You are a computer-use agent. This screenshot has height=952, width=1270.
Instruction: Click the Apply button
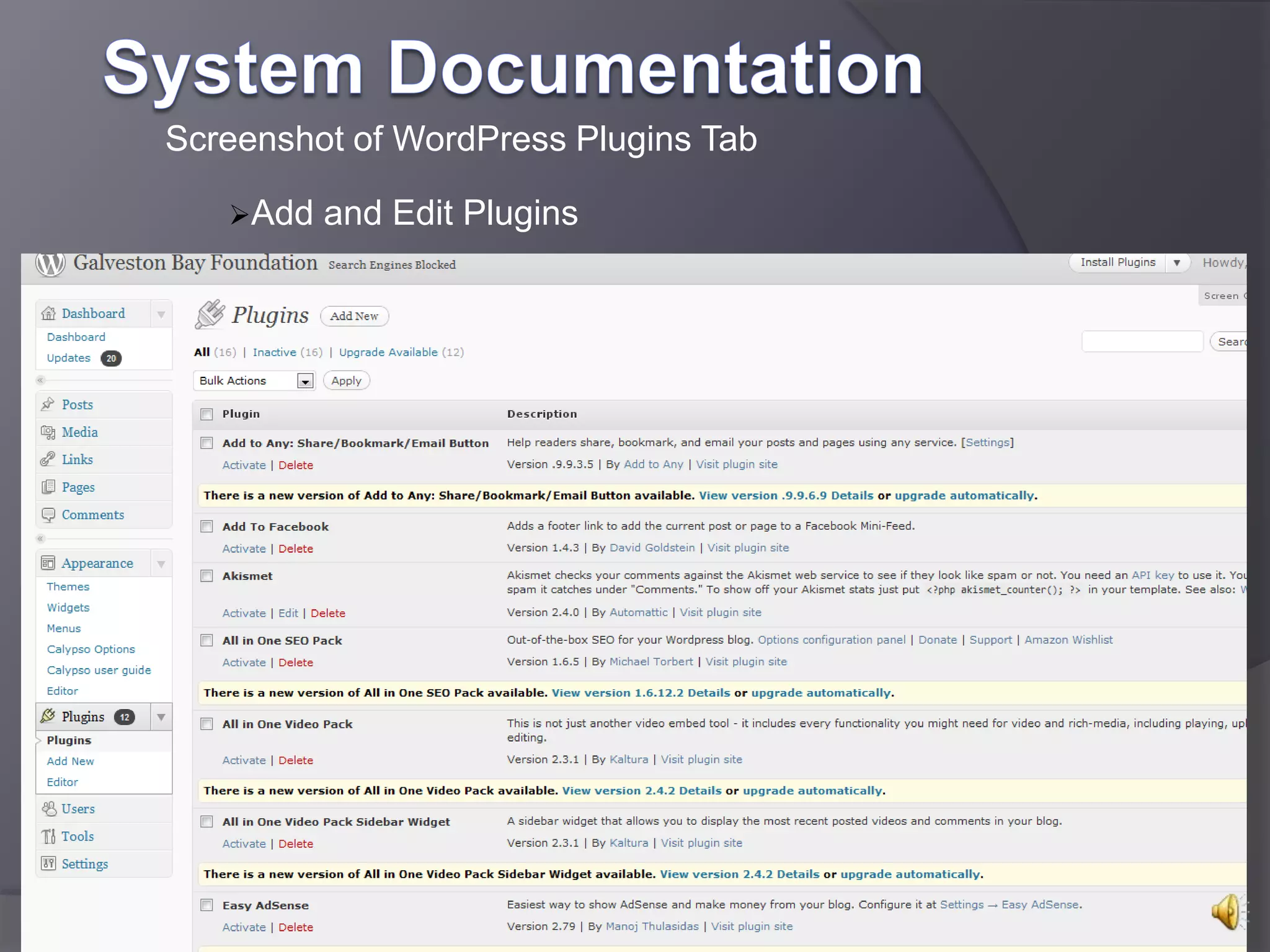(x=346, y=381)
